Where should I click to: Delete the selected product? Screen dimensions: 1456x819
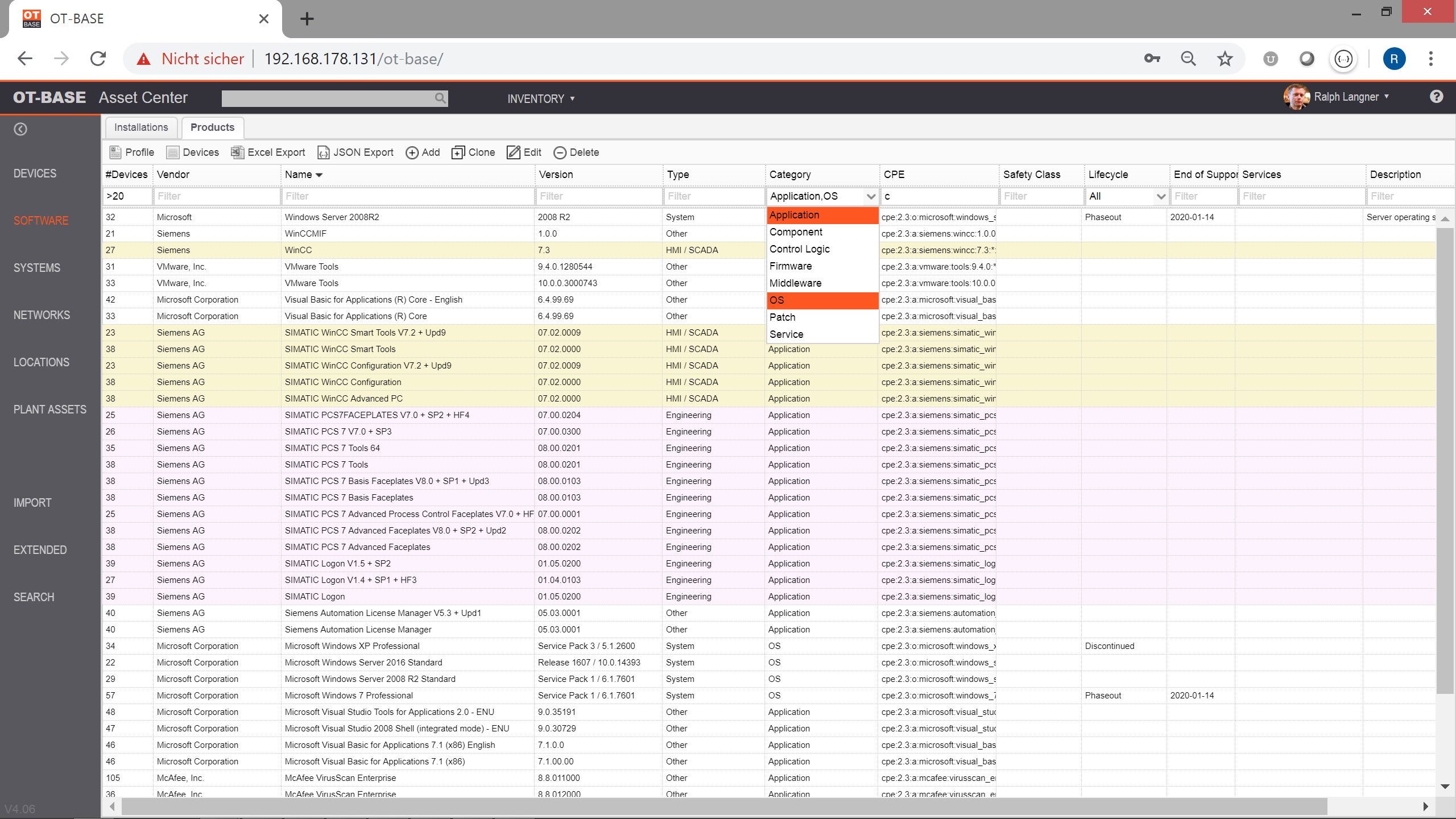click(x=576, y=152)
